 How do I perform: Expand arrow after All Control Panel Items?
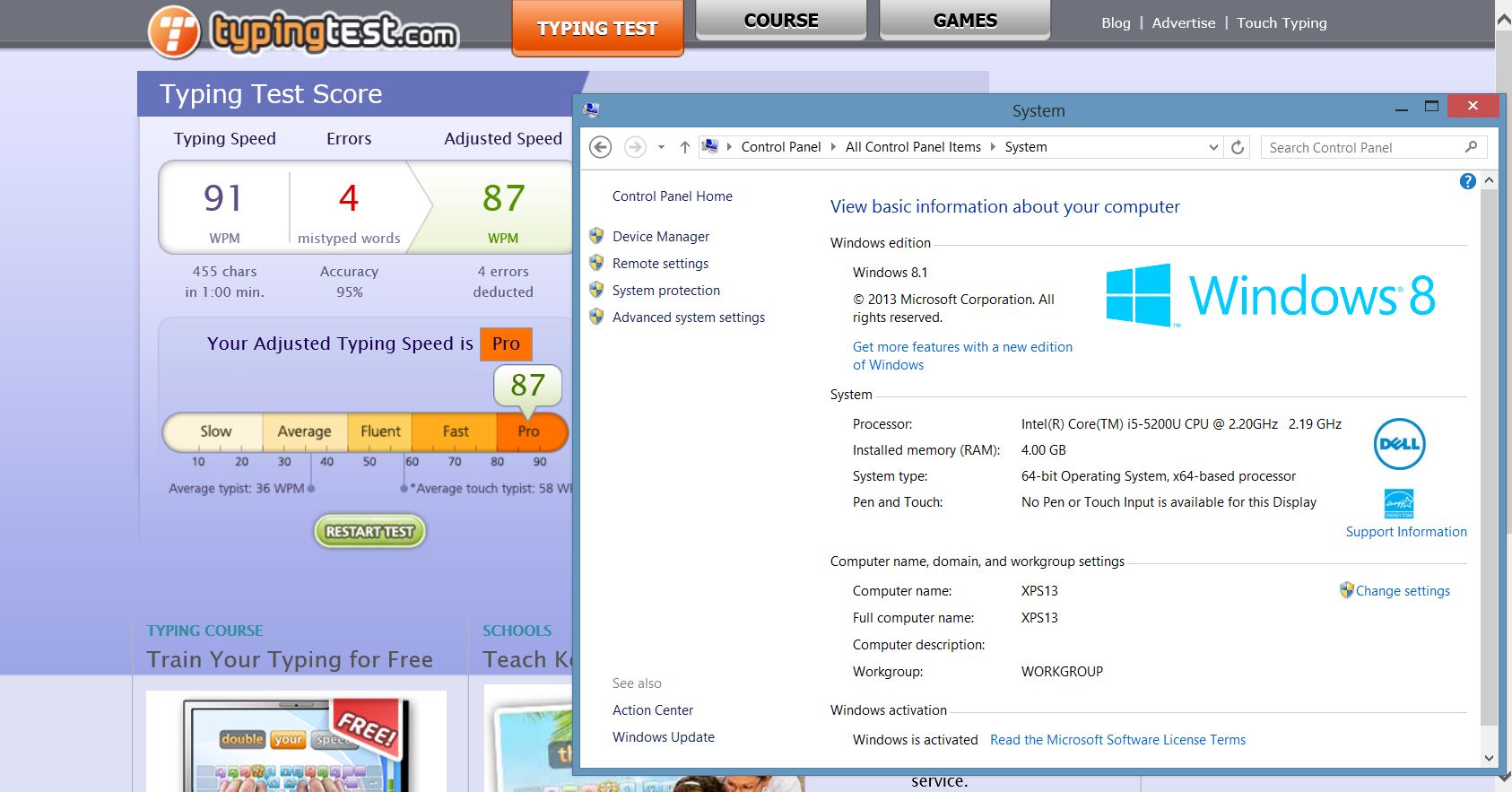click(x=993, y=147)
